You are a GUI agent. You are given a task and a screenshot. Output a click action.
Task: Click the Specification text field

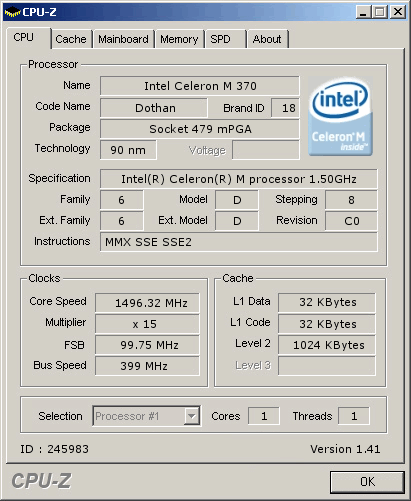[239, 179]
